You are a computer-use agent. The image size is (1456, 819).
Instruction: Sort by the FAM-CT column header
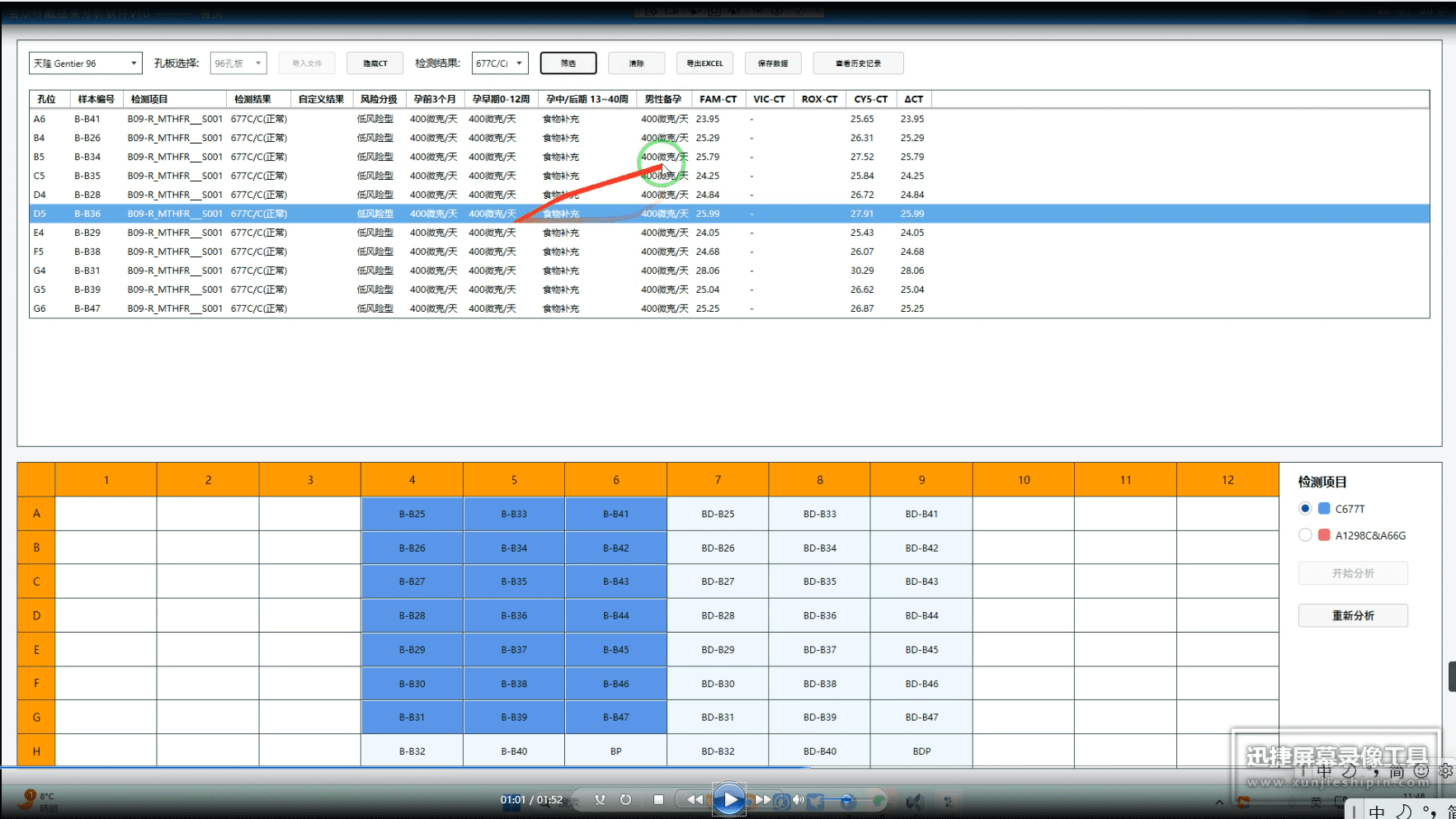point(719,99)
